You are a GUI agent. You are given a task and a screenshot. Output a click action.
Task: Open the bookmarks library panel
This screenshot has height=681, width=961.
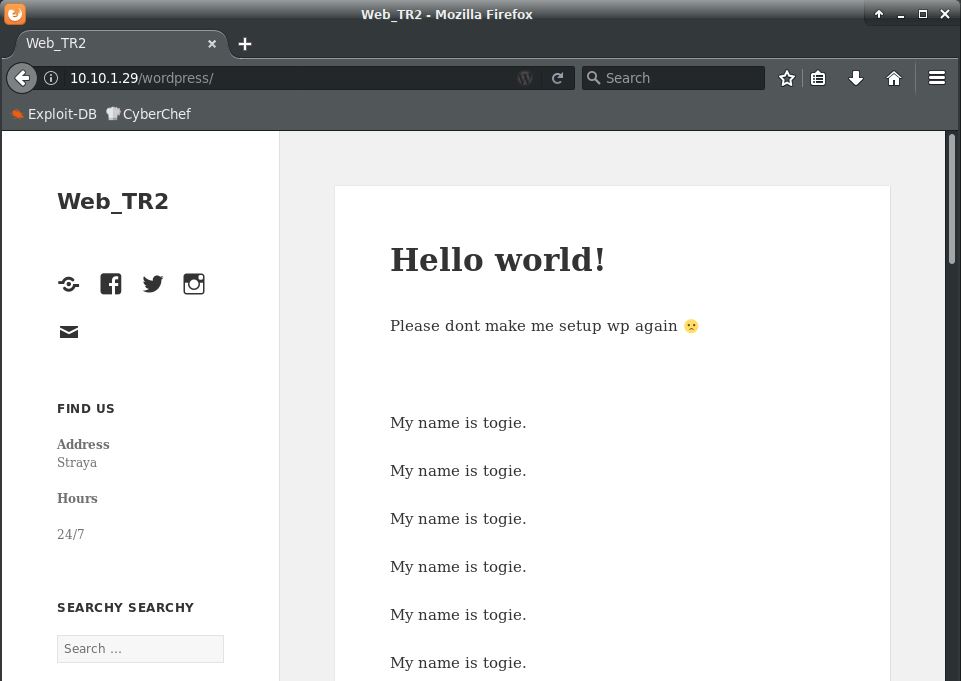point(820,77)
